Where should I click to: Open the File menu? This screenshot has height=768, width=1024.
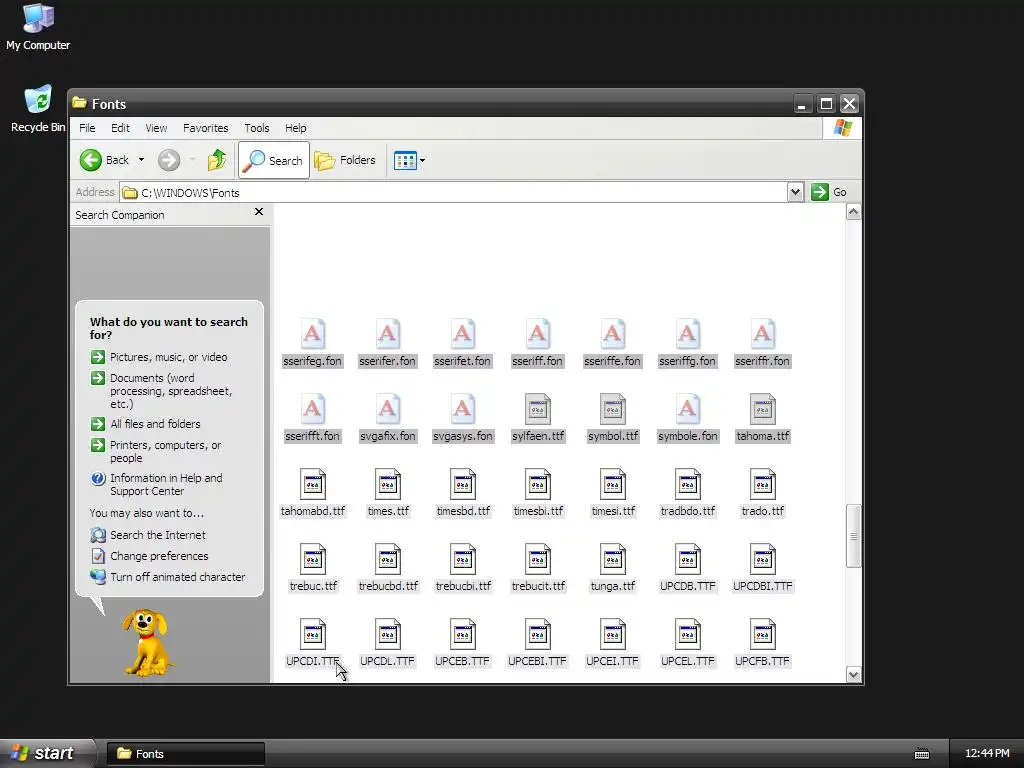87,128
